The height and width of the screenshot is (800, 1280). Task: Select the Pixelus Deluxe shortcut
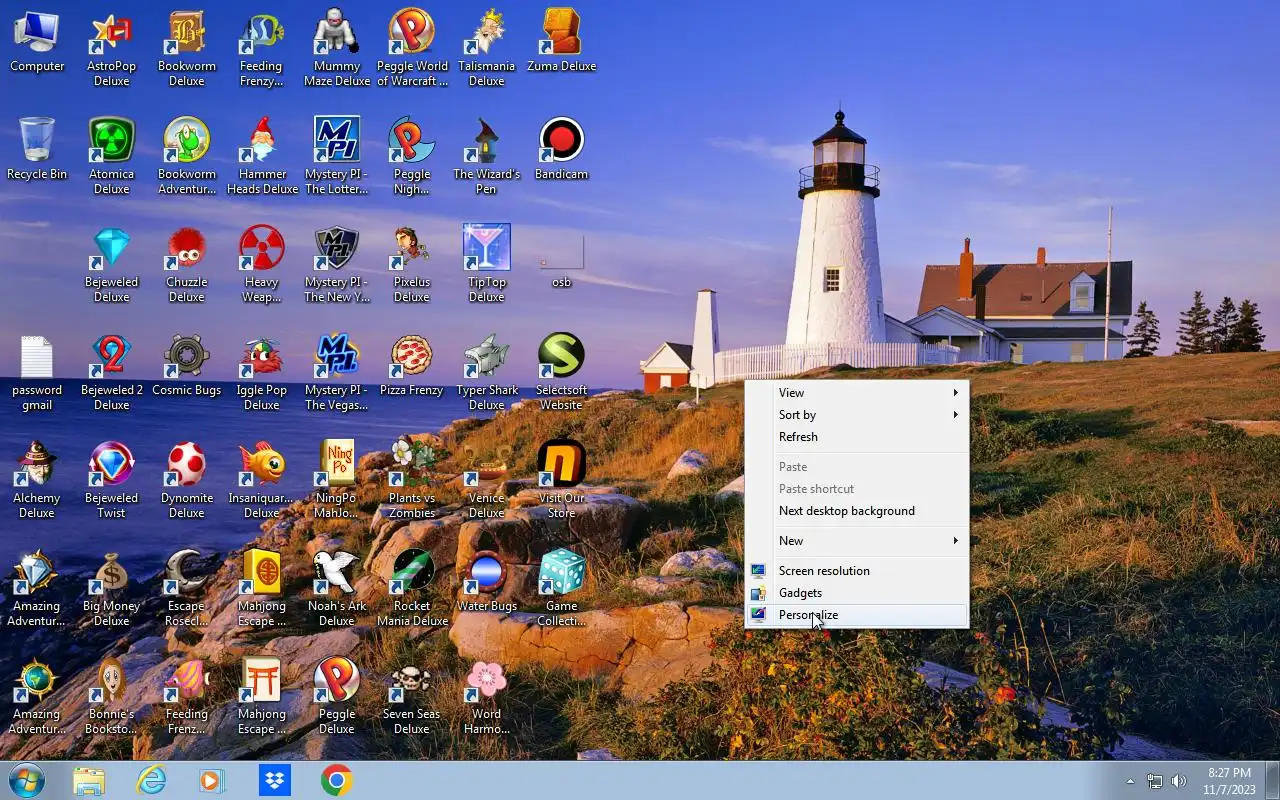pyautogui.click(x=412, y=264)
